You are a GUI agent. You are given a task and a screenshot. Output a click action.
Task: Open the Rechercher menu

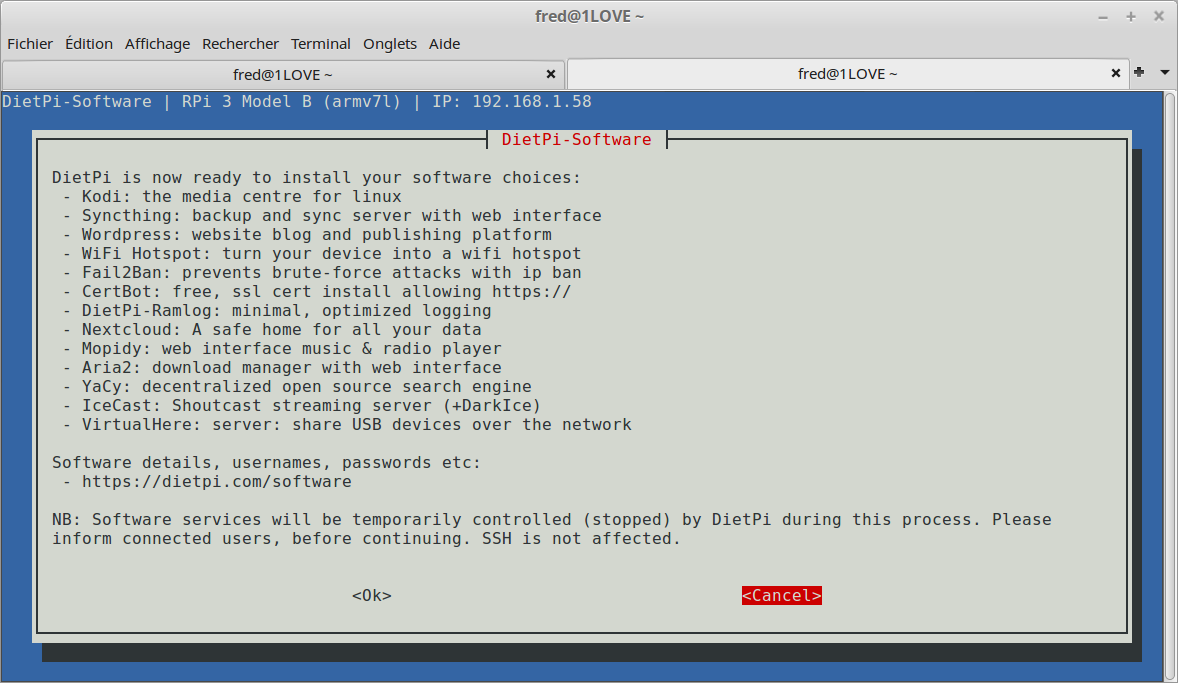point(240,44)
